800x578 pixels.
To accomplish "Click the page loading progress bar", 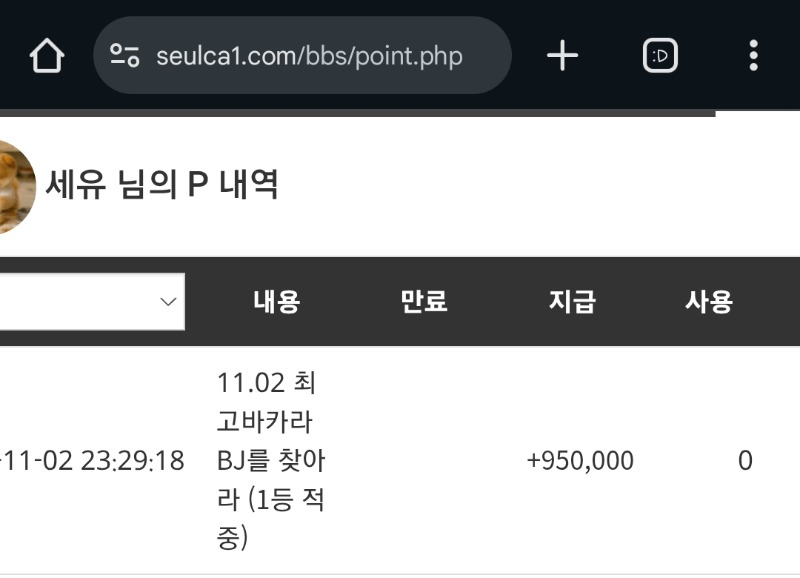I will [x=358, y=114].
